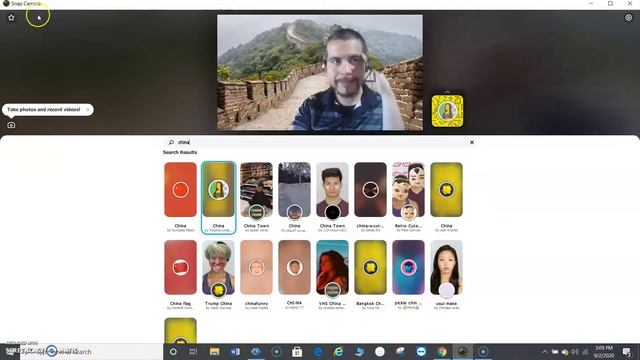
Task: Click the take photo camera icon
Action: tap(11, 125)
